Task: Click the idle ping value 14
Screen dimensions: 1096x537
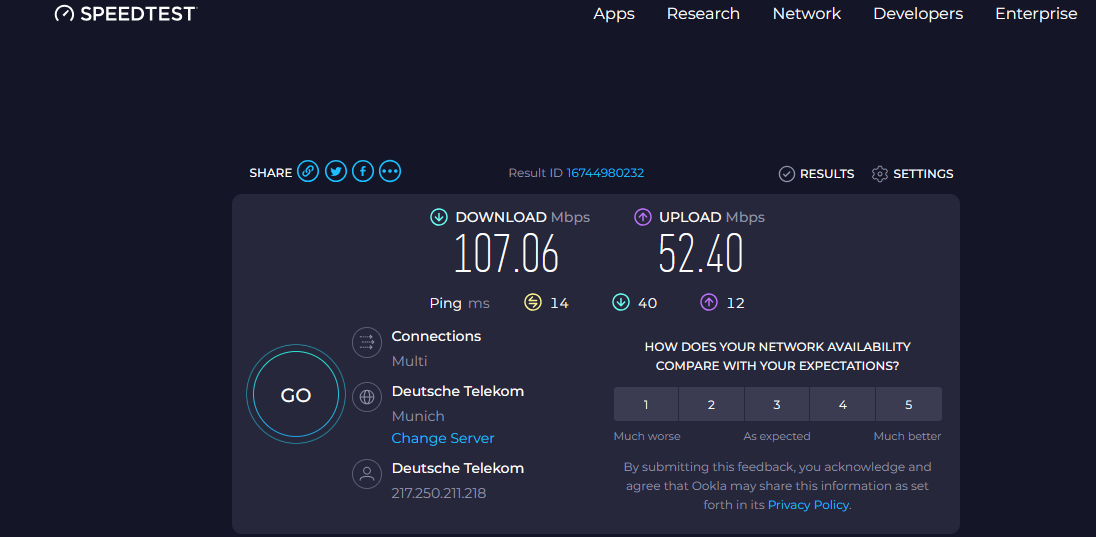Action: coord(559,303)
